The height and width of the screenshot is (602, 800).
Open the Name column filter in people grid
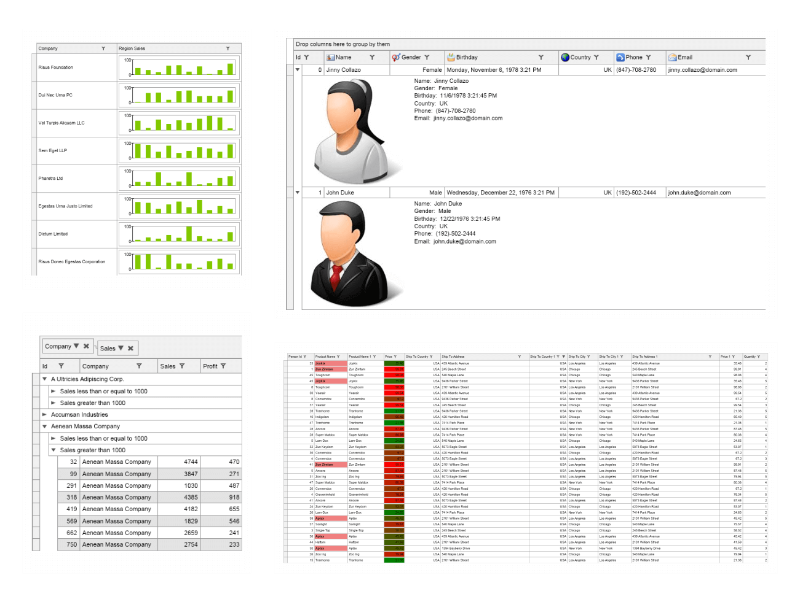(x=372, y=58)
